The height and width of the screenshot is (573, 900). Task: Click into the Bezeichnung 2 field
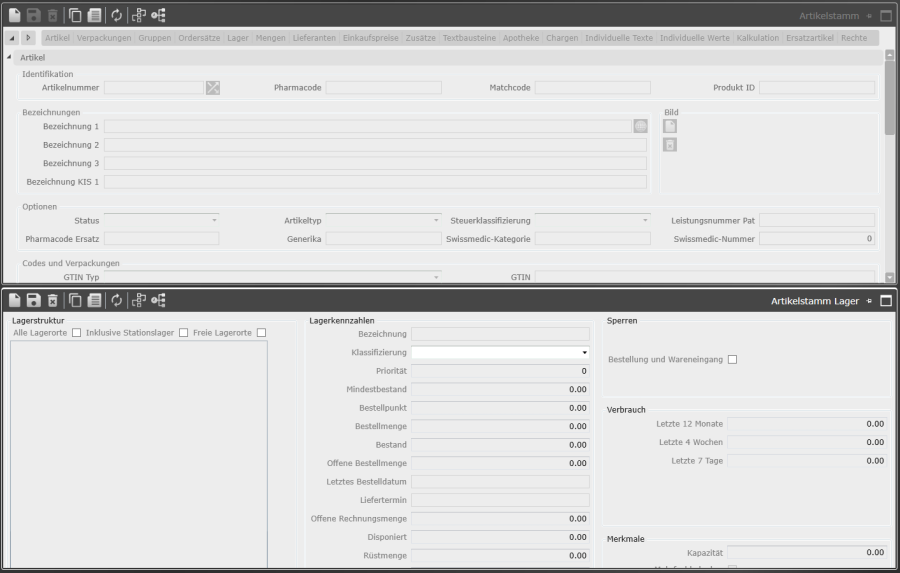(x=375, y=145)
